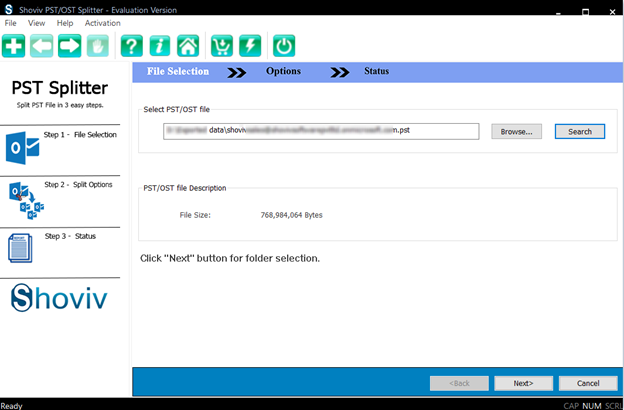Close the PST/OST Splitter window
624x410 pixels.
tap(612, 12)
